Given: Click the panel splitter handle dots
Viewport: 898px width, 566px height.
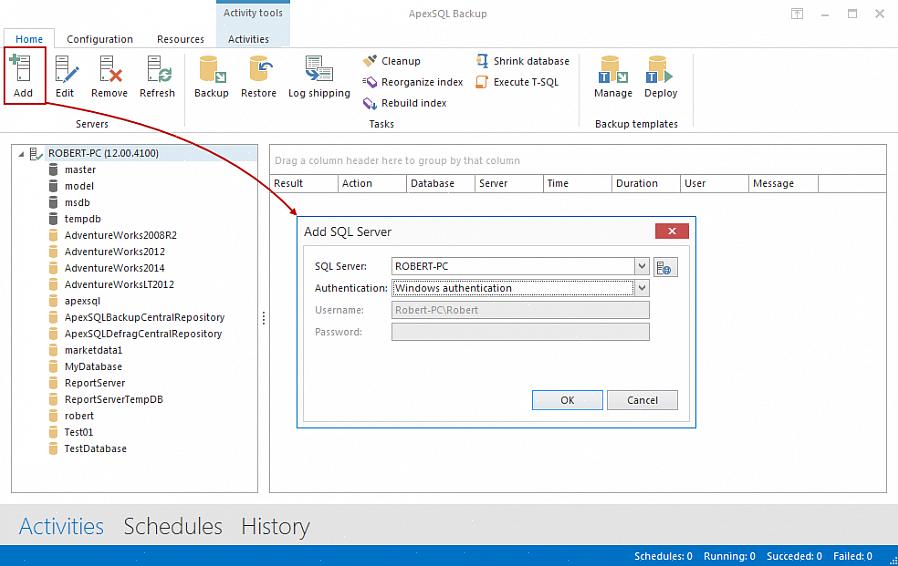Looking at the screenshot, I should coord(263,318).
